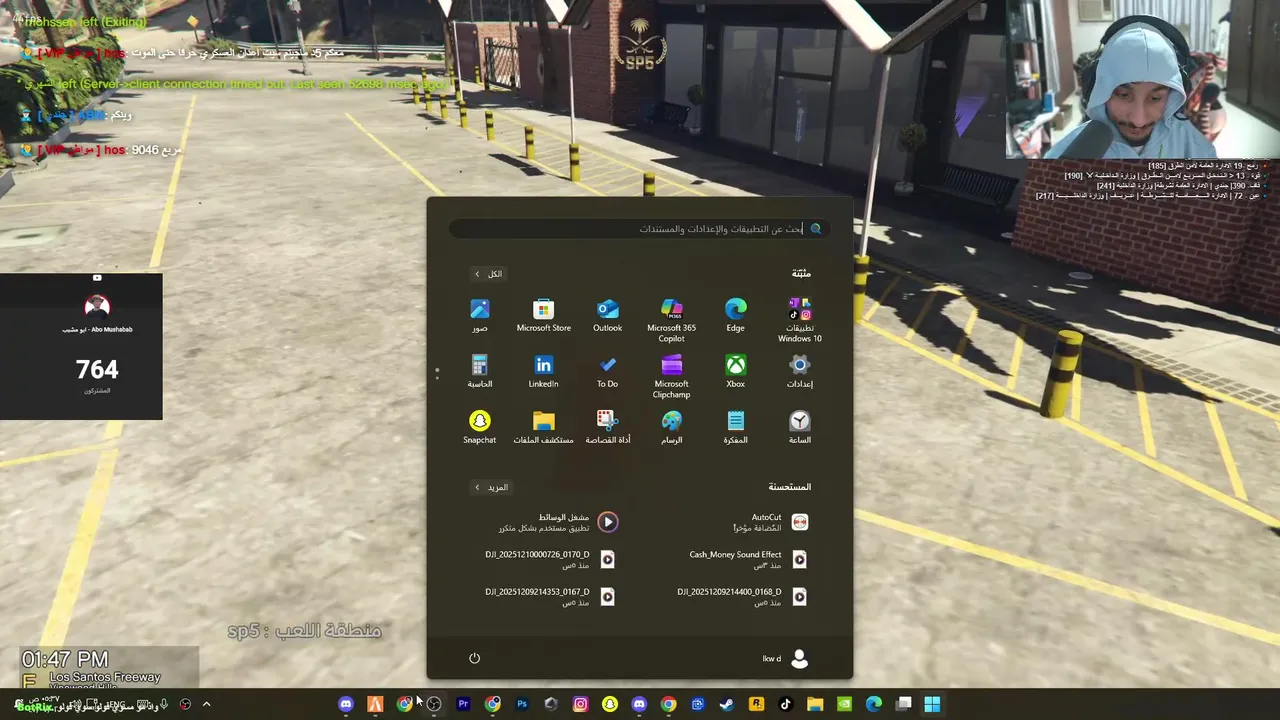This screenshot has width=1280, height=720.
Task: Open file DJI_20251209214353_0167_D
Action: click(x=551, y=596)
